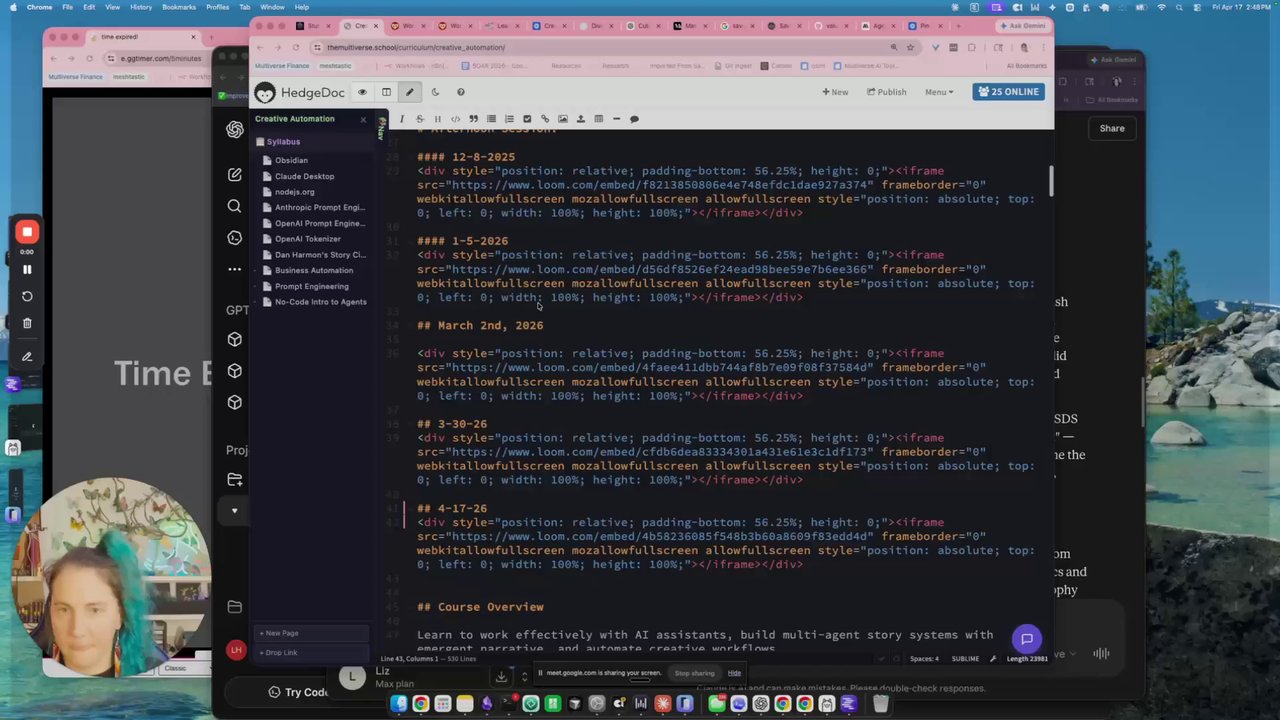Switch HedgeDoc to view mode (eye icon)

[362, 92]
